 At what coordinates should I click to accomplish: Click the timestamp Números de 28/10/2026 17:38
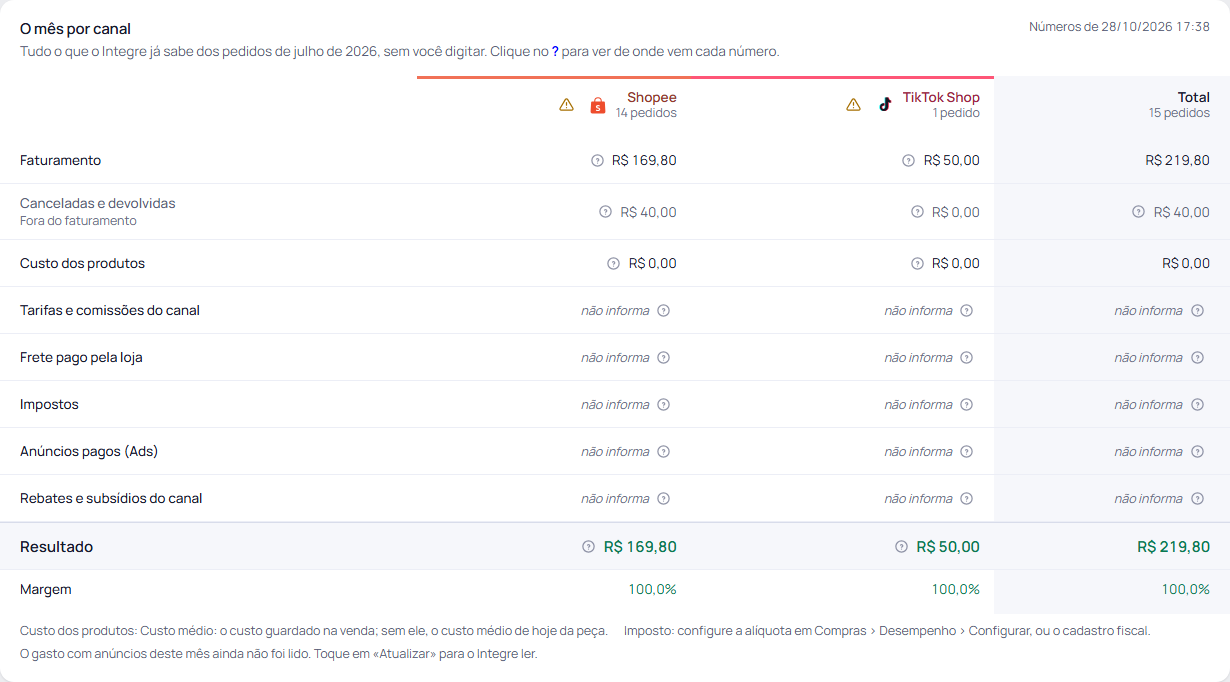pos(1120,27)
